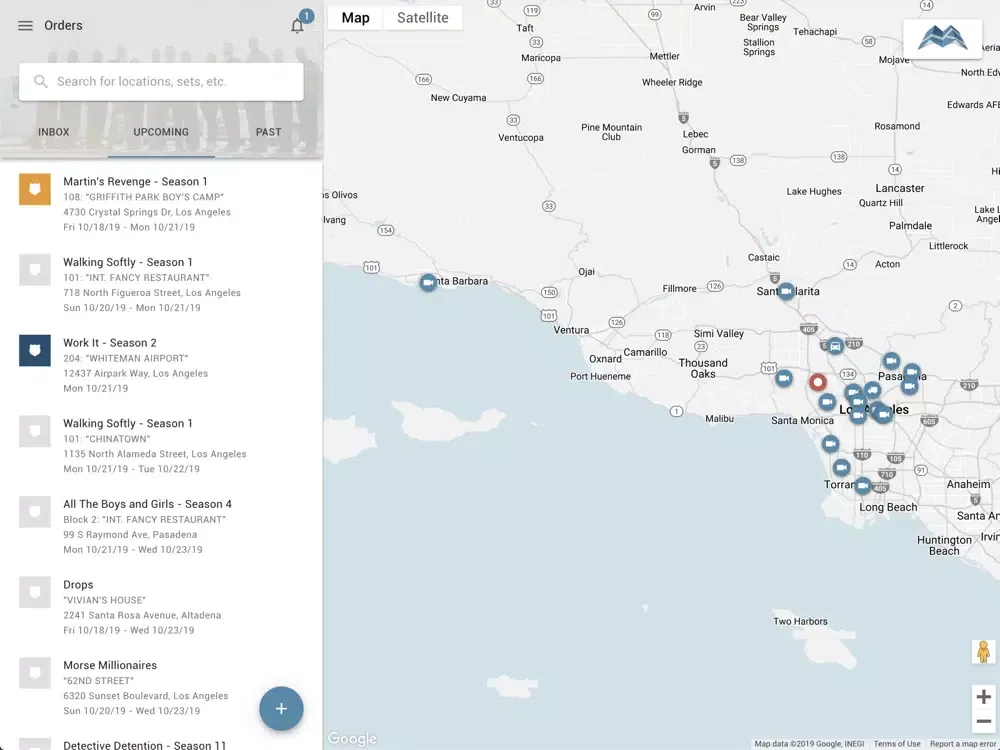1000x750 pixels.
Task: Click the 6320 Sunset Boulevard address
Action: 145,696
